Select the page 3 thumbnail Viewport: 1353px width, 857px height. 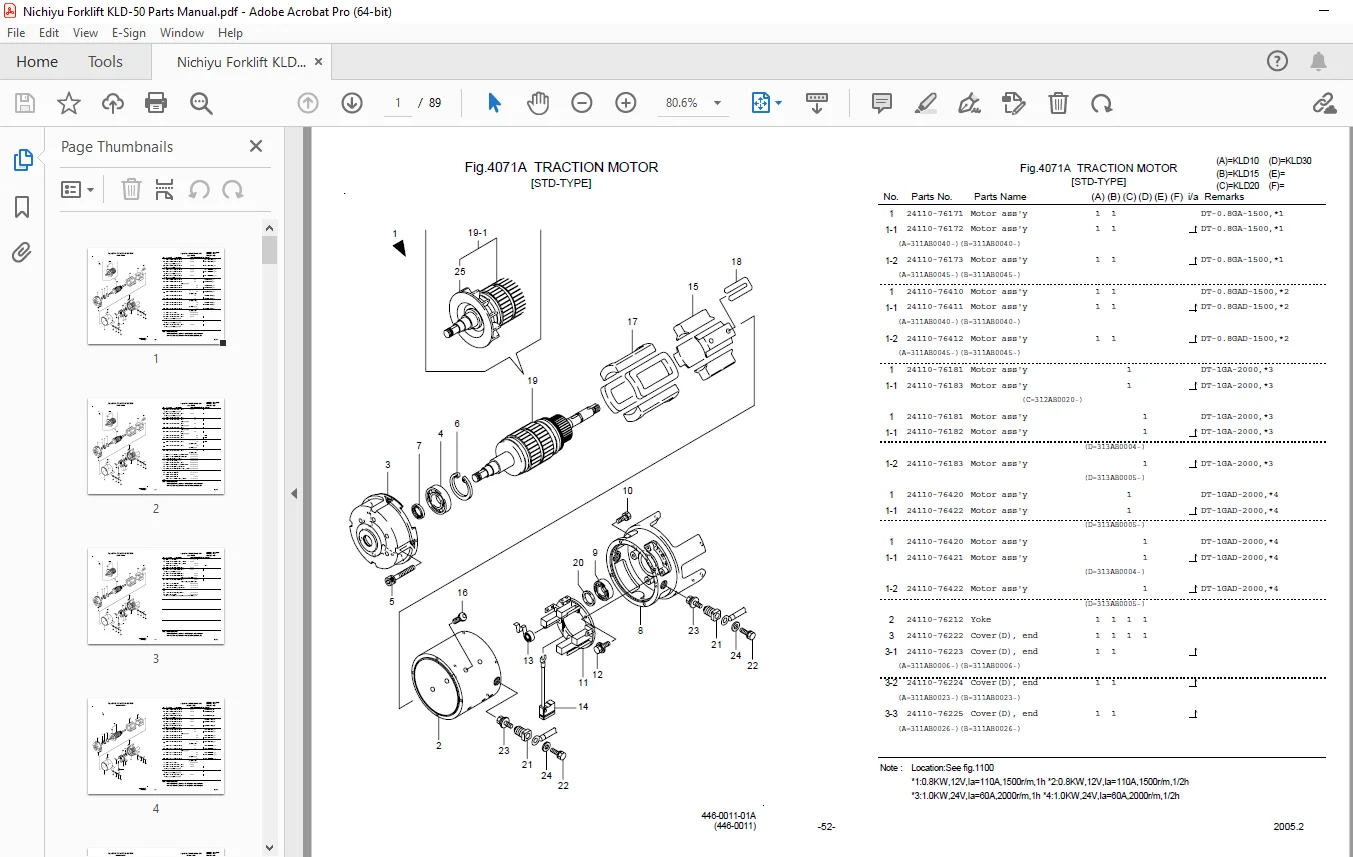pos(155,597)
